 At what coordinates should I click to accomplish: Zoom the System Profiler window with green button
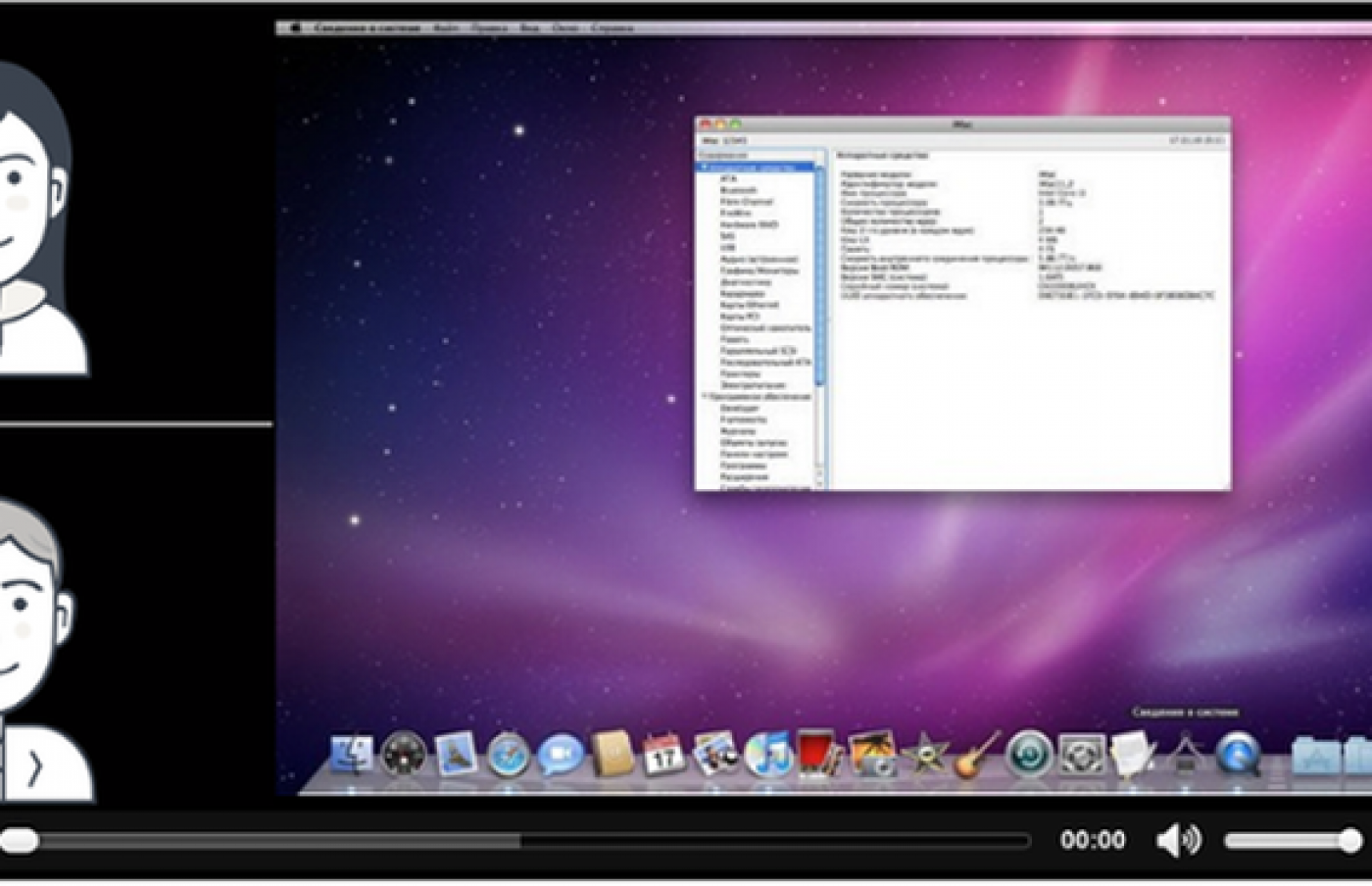[736, 124]
